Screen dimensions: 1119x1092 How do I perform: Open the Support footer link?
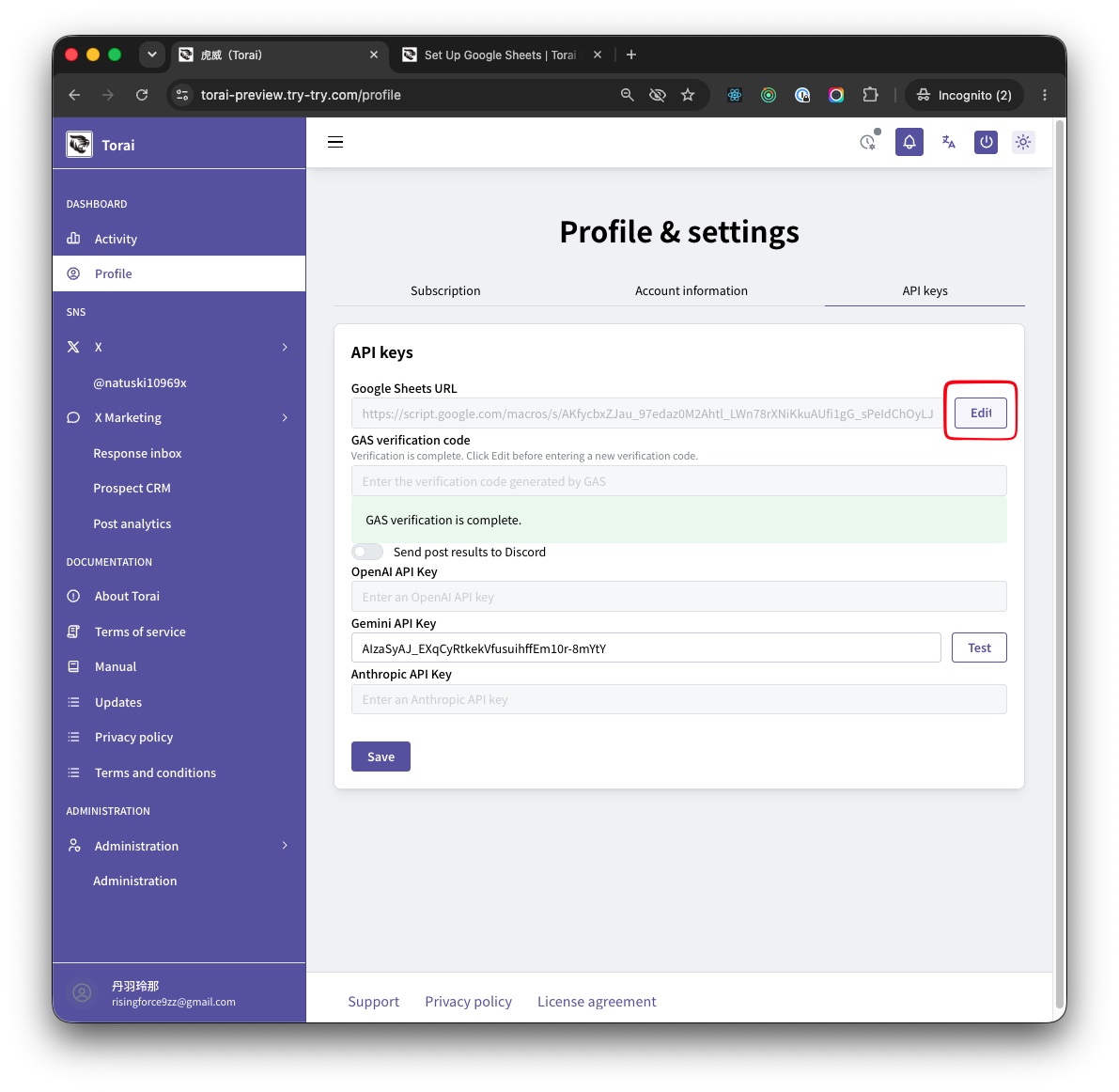point(373,1002)
